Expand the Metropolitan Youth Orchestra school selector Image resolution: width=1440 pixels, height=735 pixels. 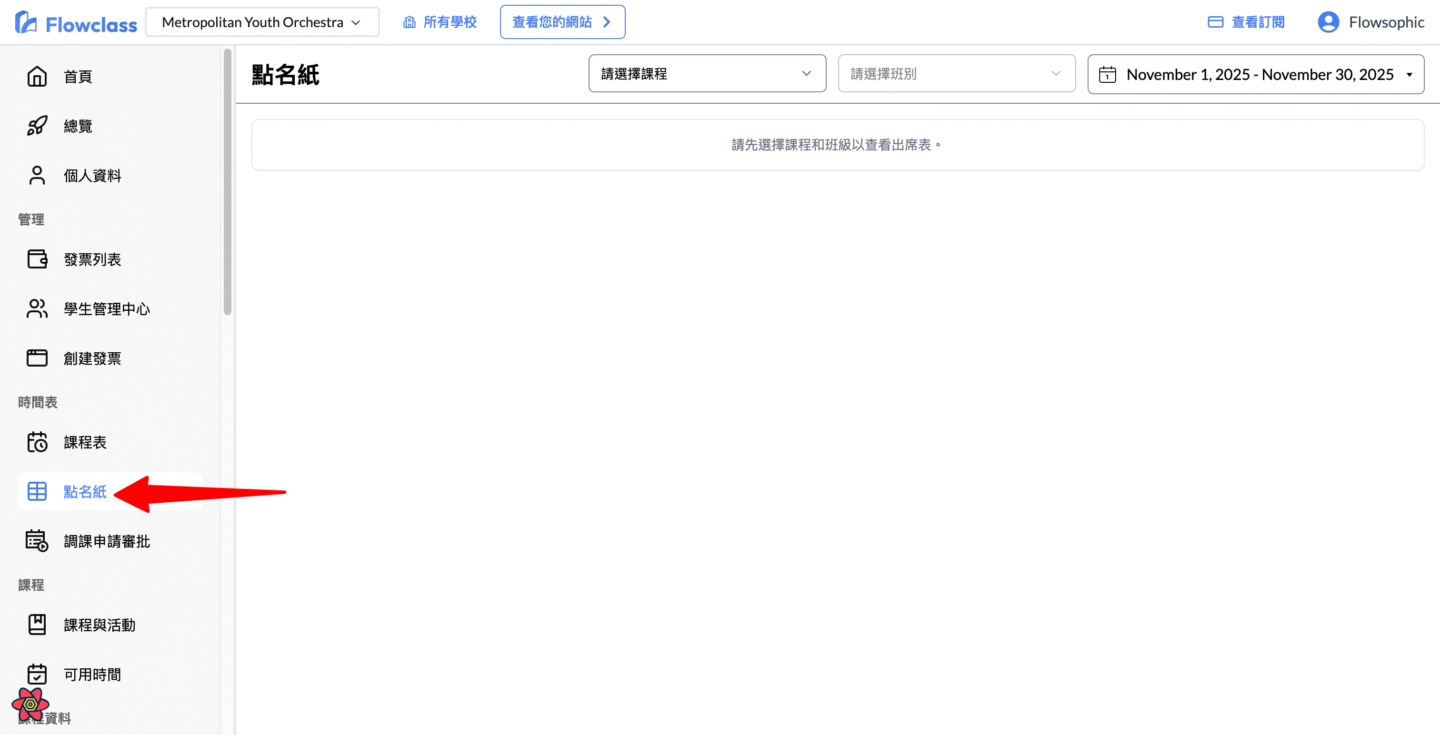tap(262, 22)
